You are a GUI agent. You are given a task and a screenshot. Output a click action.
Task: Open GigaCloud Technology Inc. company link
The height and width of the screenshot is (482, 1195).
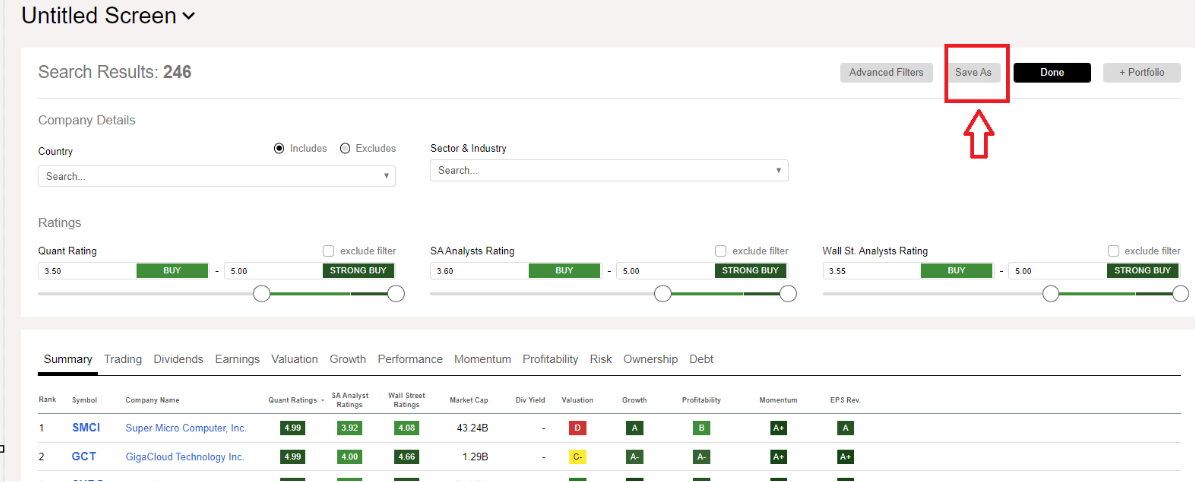(x=184, y=457)
